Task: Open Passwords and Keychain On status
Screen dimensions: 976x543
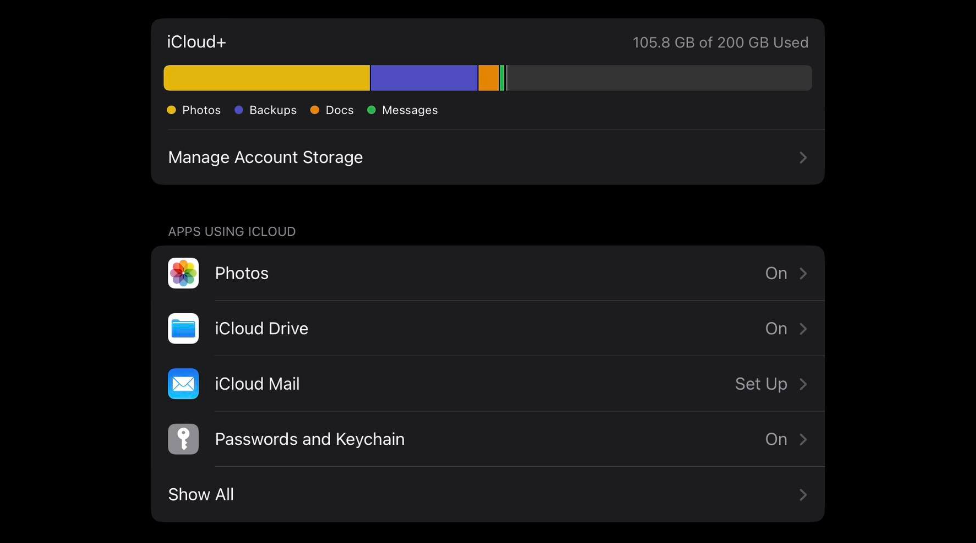Action: (776, 439)
